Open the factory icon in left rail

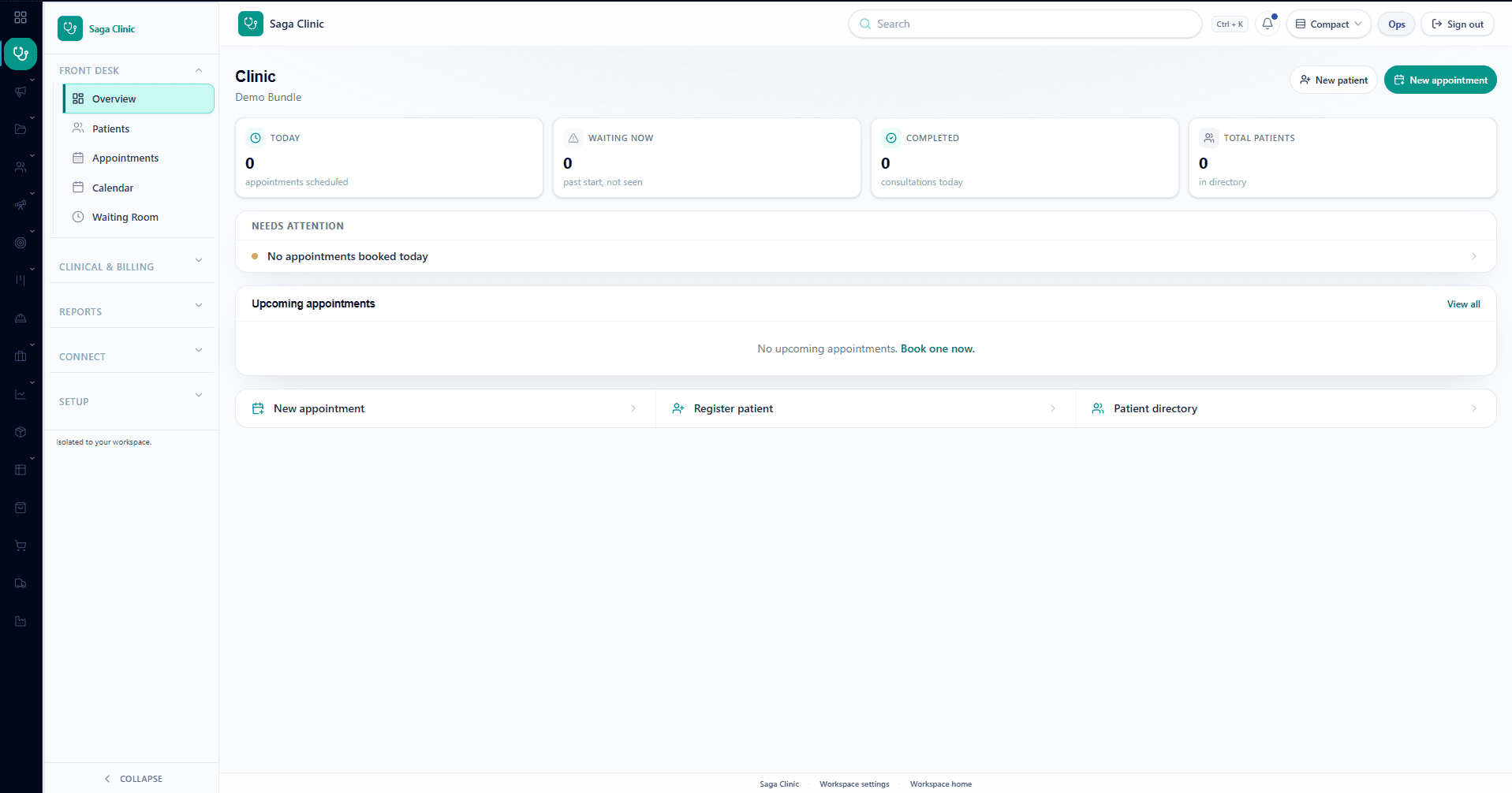[21, 621]
